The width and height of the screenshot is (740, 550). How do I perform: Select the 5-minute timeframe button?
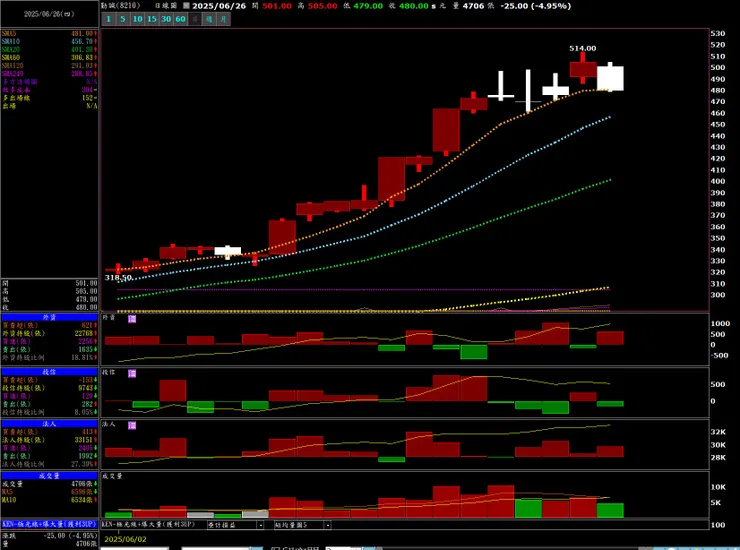123,19
